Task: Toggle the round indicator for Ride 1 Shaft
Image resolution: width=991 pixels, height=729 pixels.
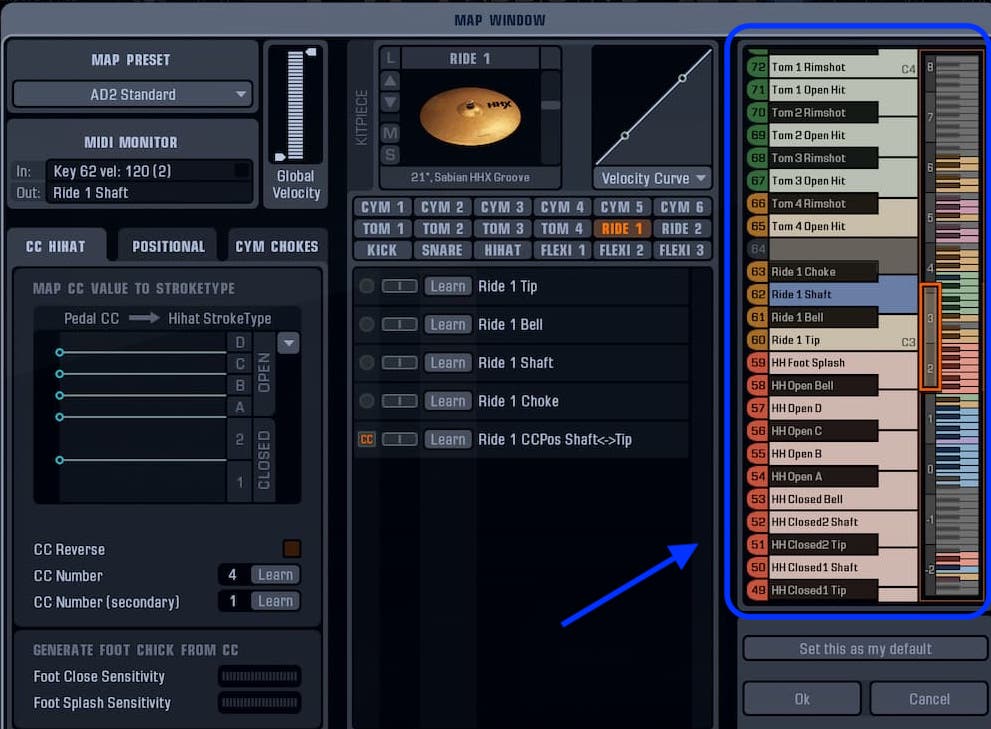Action: (x=367, y=363)
